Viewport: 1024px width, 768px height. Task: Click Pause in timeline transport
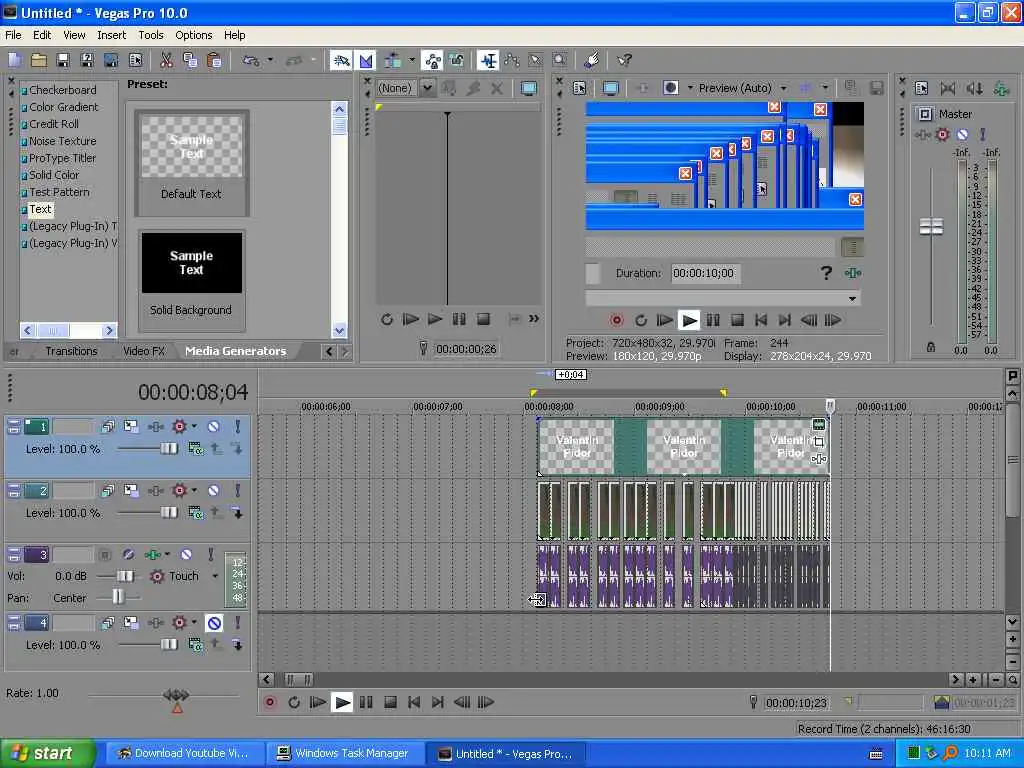(x=366, y=703)
